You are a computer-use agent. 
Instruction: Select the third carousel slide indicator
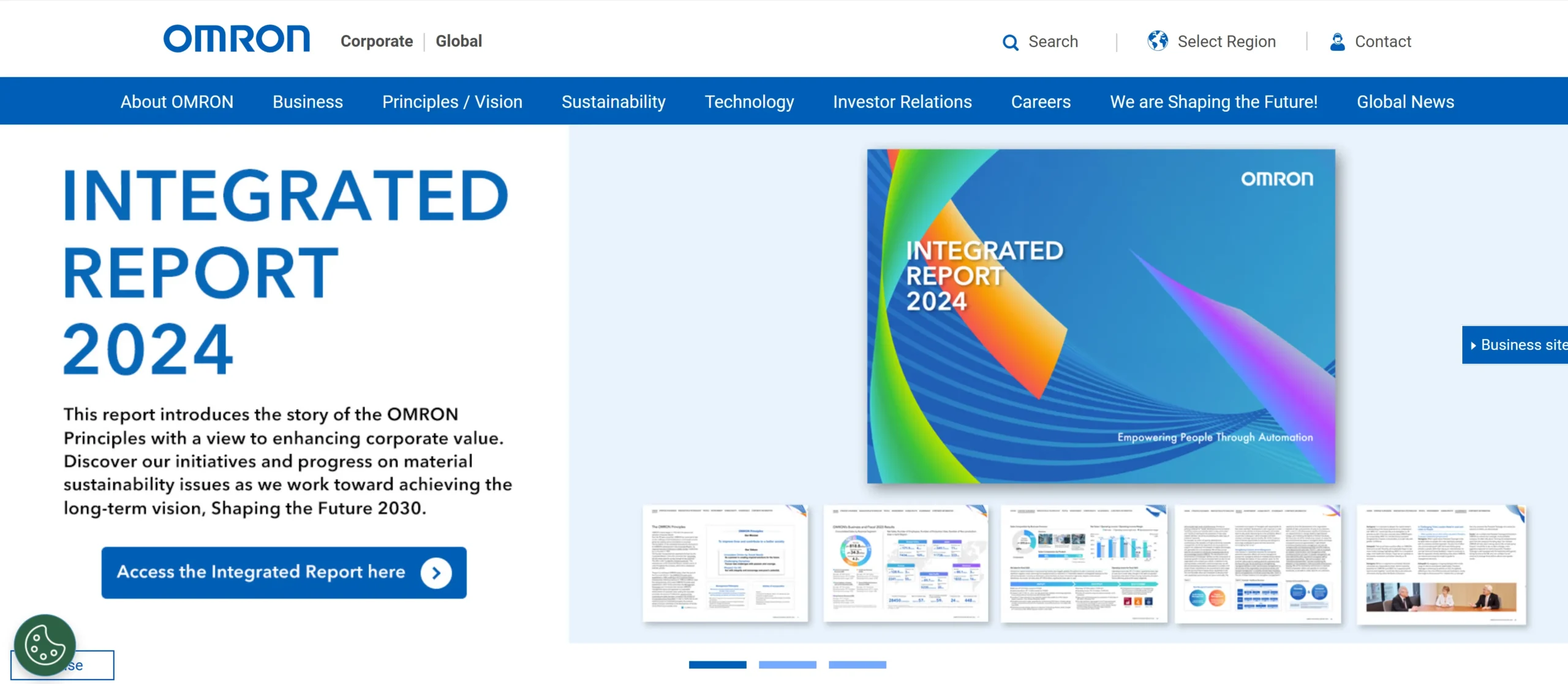857,664
